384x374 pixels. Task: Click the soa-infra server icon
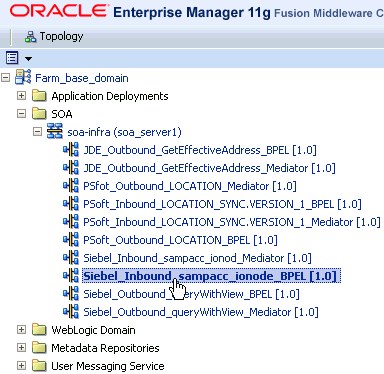point(55,131)
